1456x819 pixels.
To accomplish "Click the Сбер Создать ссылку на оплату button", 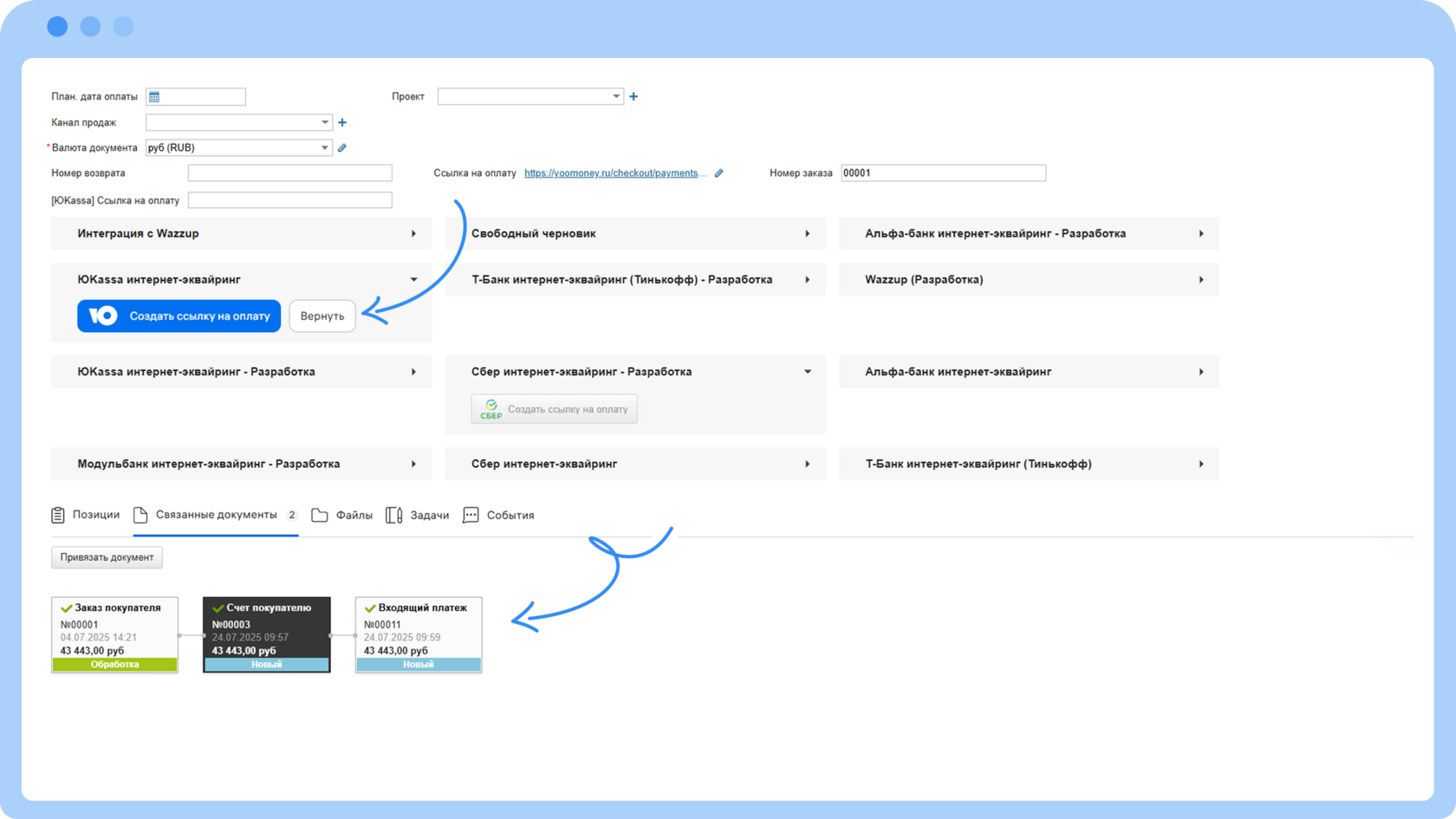I will point(554,409).
